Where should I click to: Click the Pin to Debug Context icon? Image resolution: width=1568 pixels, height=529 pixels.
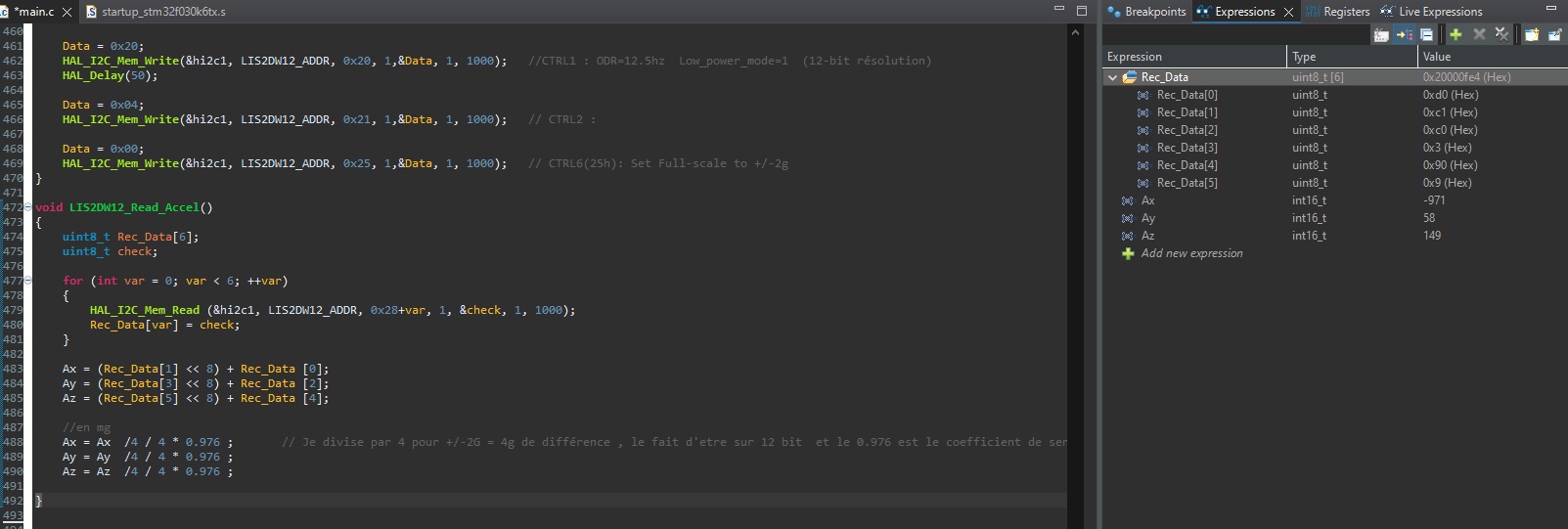[1554, 35]
